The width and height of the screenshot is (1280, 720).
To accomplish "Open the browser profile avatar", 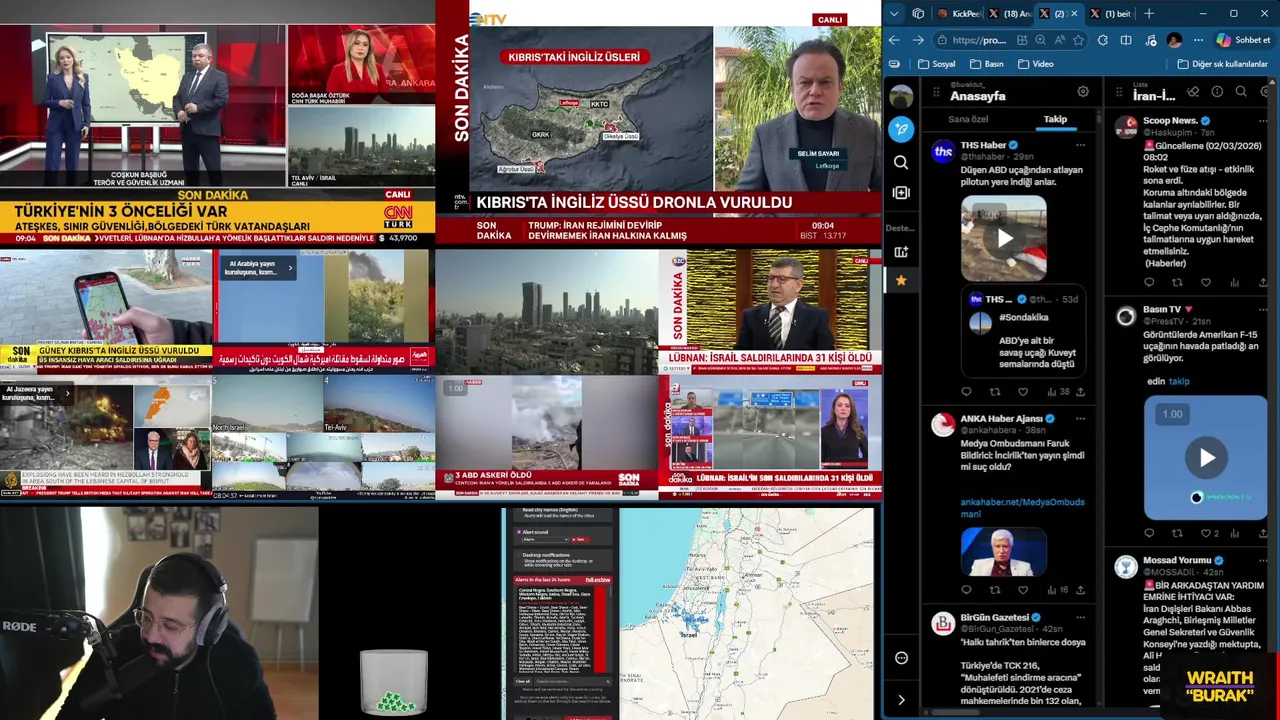I will 1174,40.
